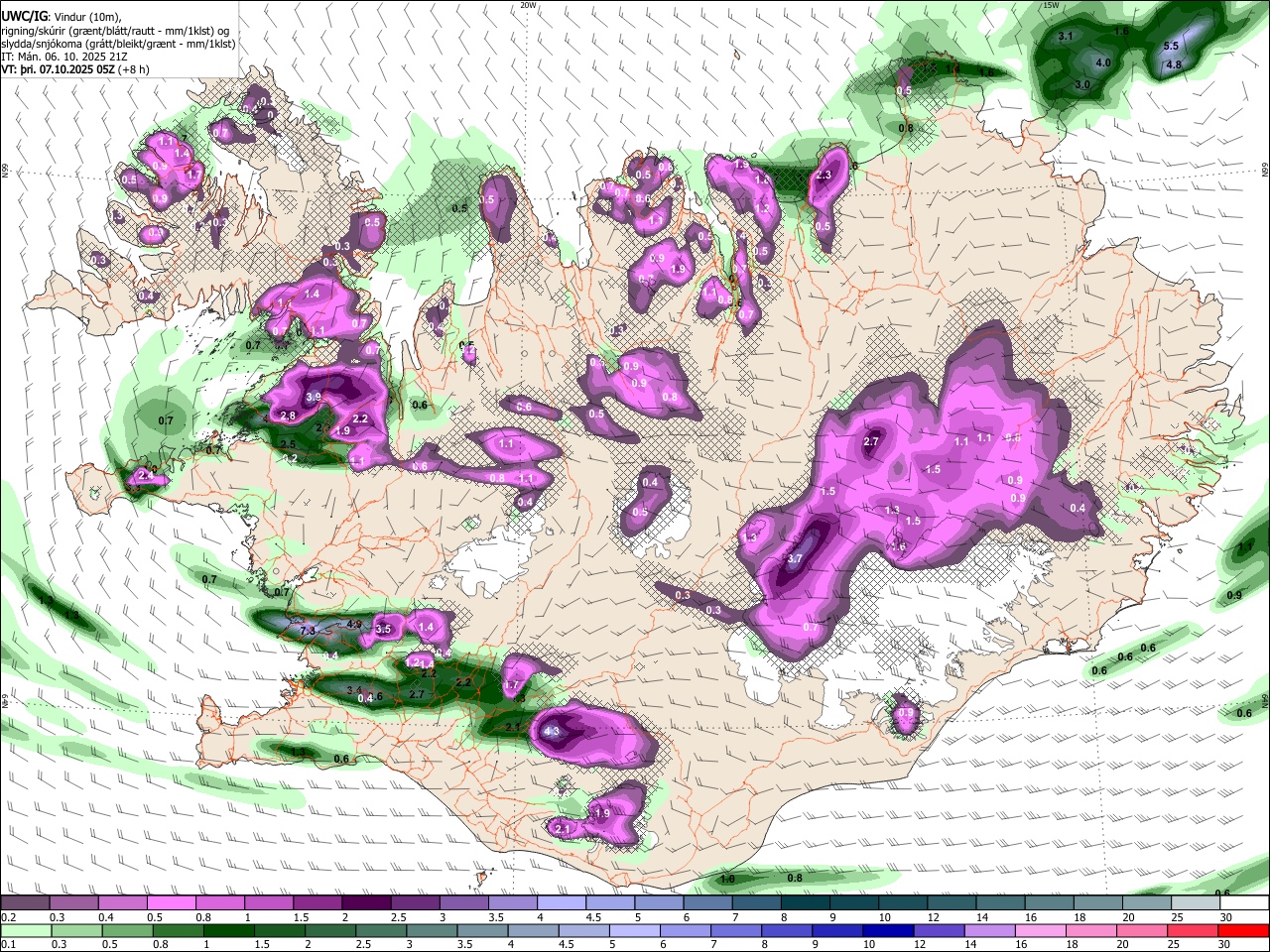Screen dimensions: 1270x952
Task: Click the '4.9' value in the southwest
Action: [x=354, y=625]
